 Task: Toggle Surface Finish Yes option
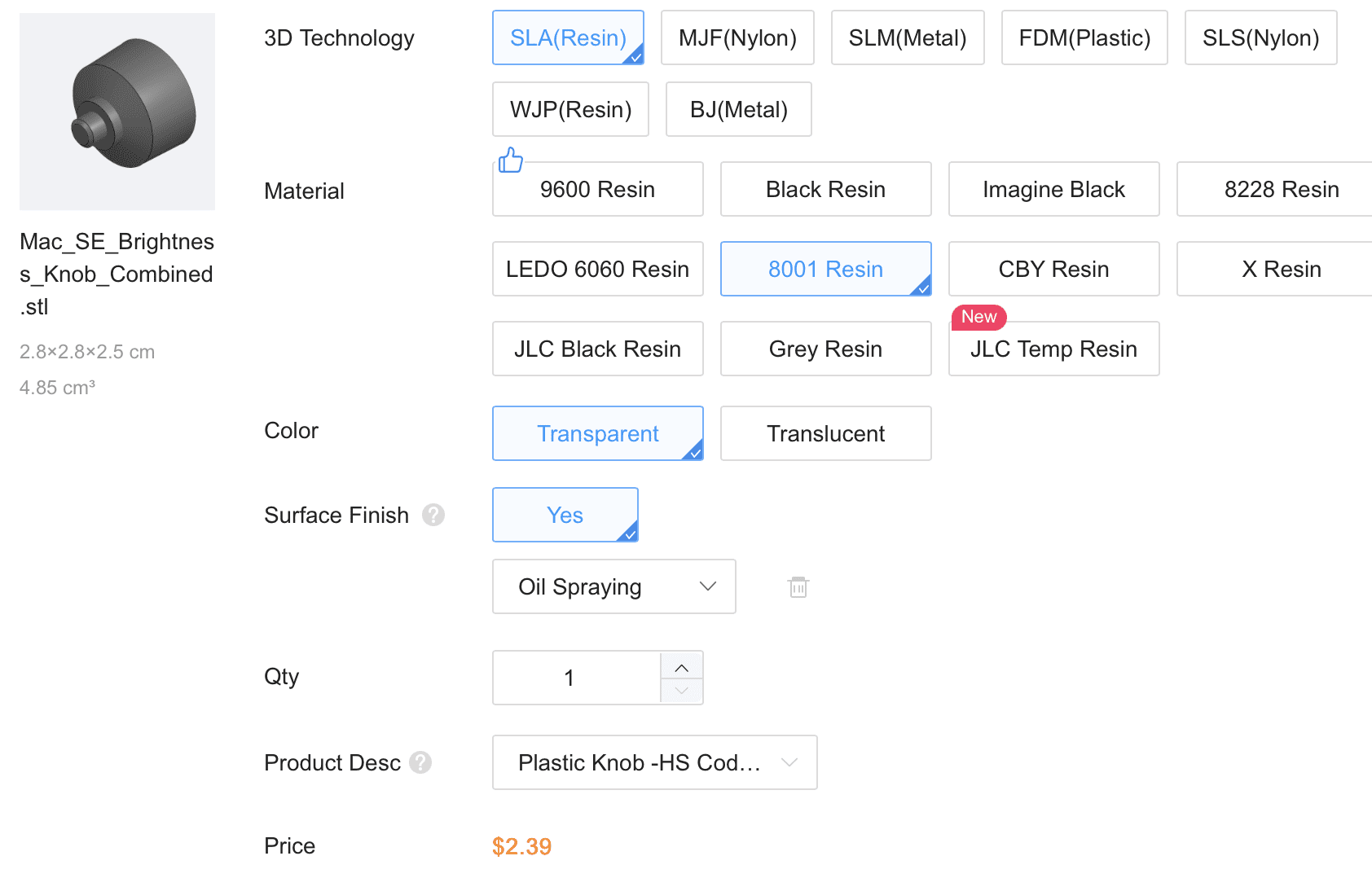pyautogui.click(x=565, y=515)
